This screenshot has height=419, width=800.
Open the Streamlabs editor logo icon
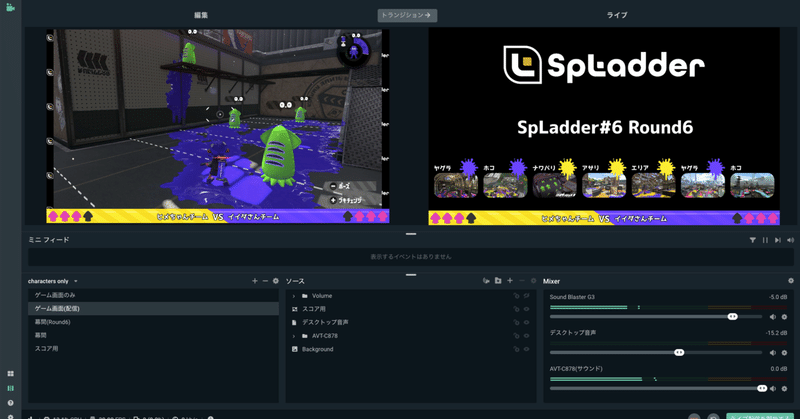[x=10, y=7]
